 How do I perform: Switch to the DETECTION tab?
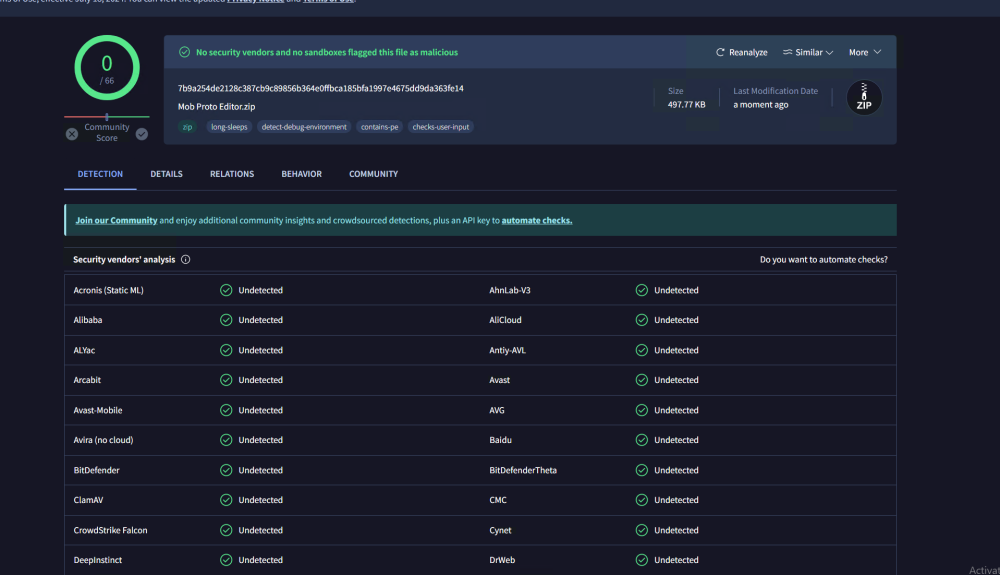tap(100, 174)
